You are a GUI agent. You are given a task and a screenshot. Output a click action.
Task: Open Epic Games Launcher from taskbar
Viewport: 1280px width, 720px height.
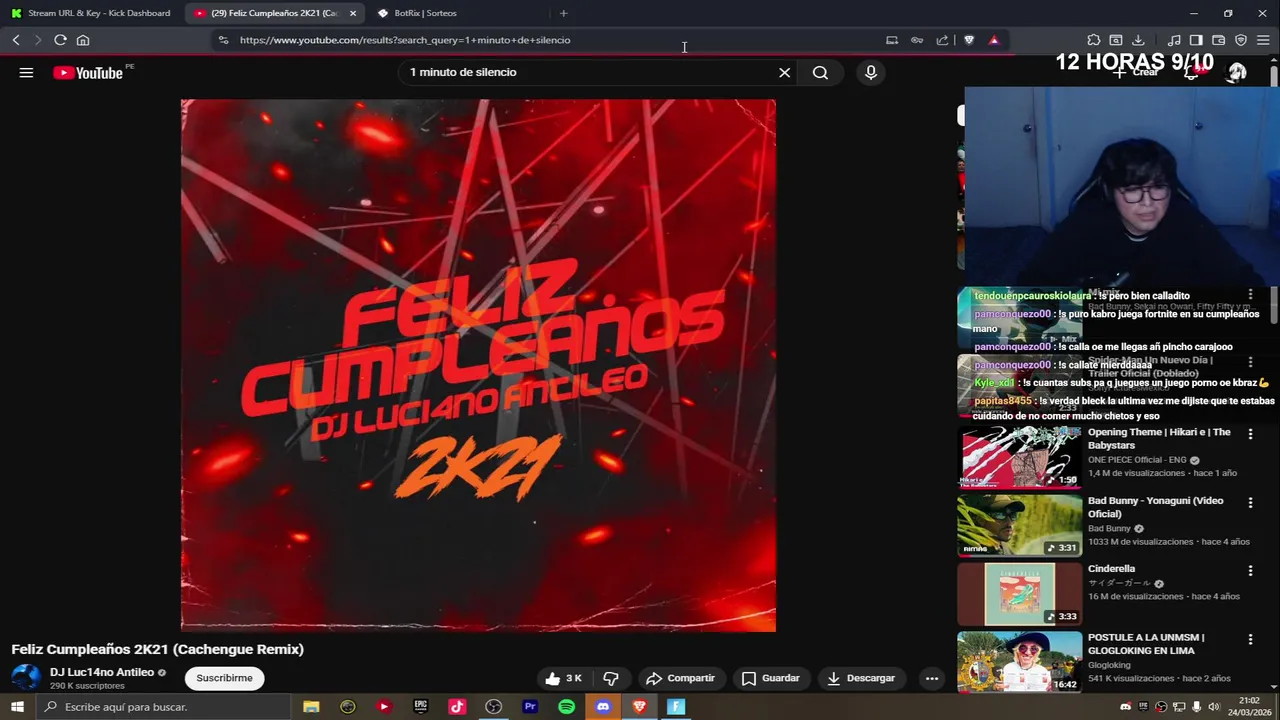tap(420, 707)
